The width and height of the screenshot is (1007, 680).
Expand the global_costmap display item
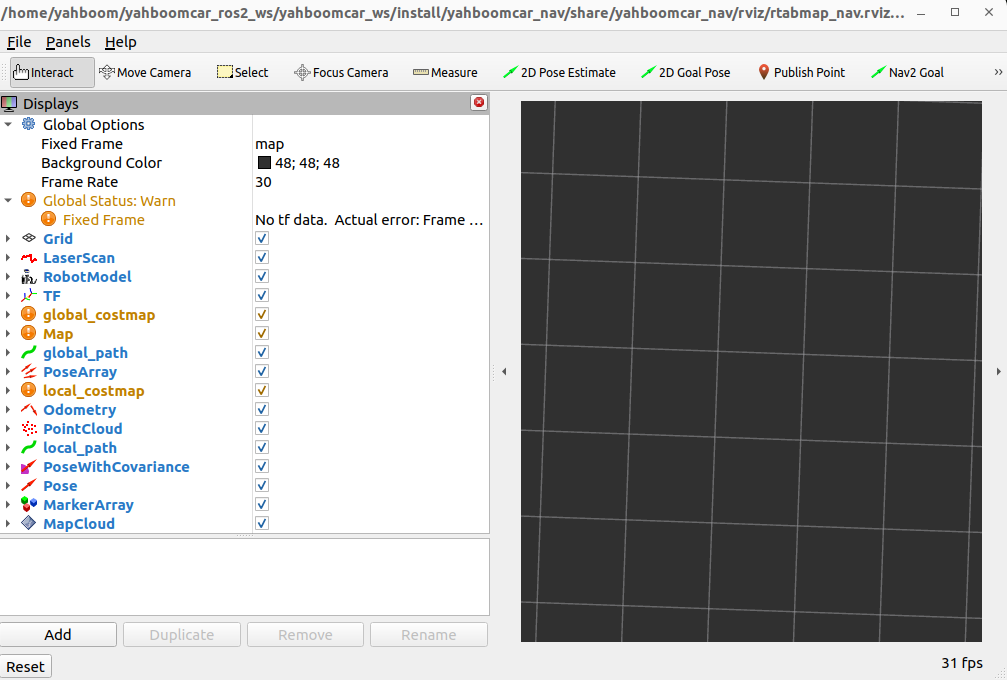pyautogui.click(x=9, y=315)
